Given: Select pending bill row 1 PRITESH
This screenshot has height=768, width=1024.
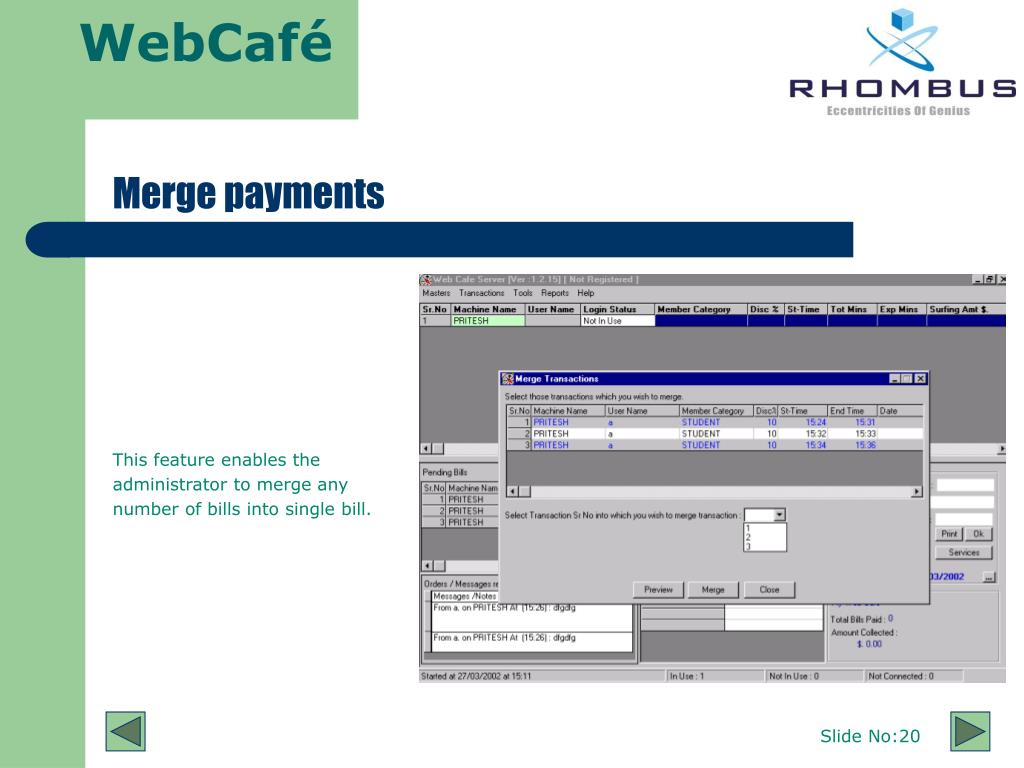Looking at the screenshot, I should (460, 500).
